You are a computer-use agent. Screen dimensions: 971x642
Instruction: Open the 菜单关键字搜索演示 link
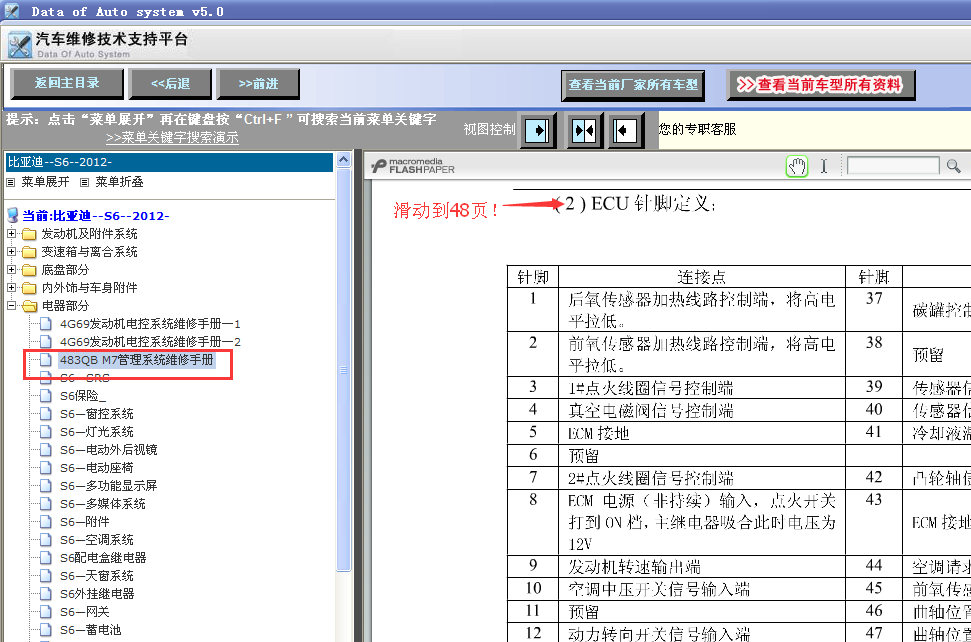[172, 137]
